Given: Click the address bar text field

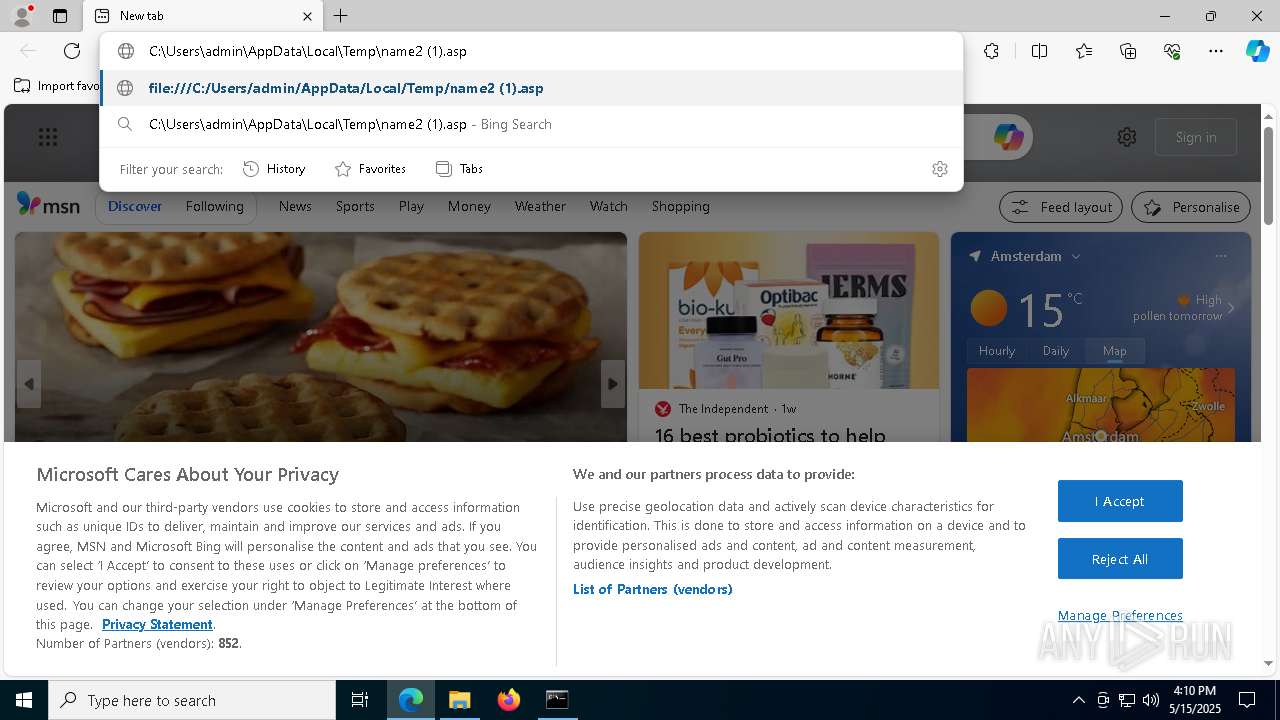Looking at the screenshot, I should tap(531, 51).
